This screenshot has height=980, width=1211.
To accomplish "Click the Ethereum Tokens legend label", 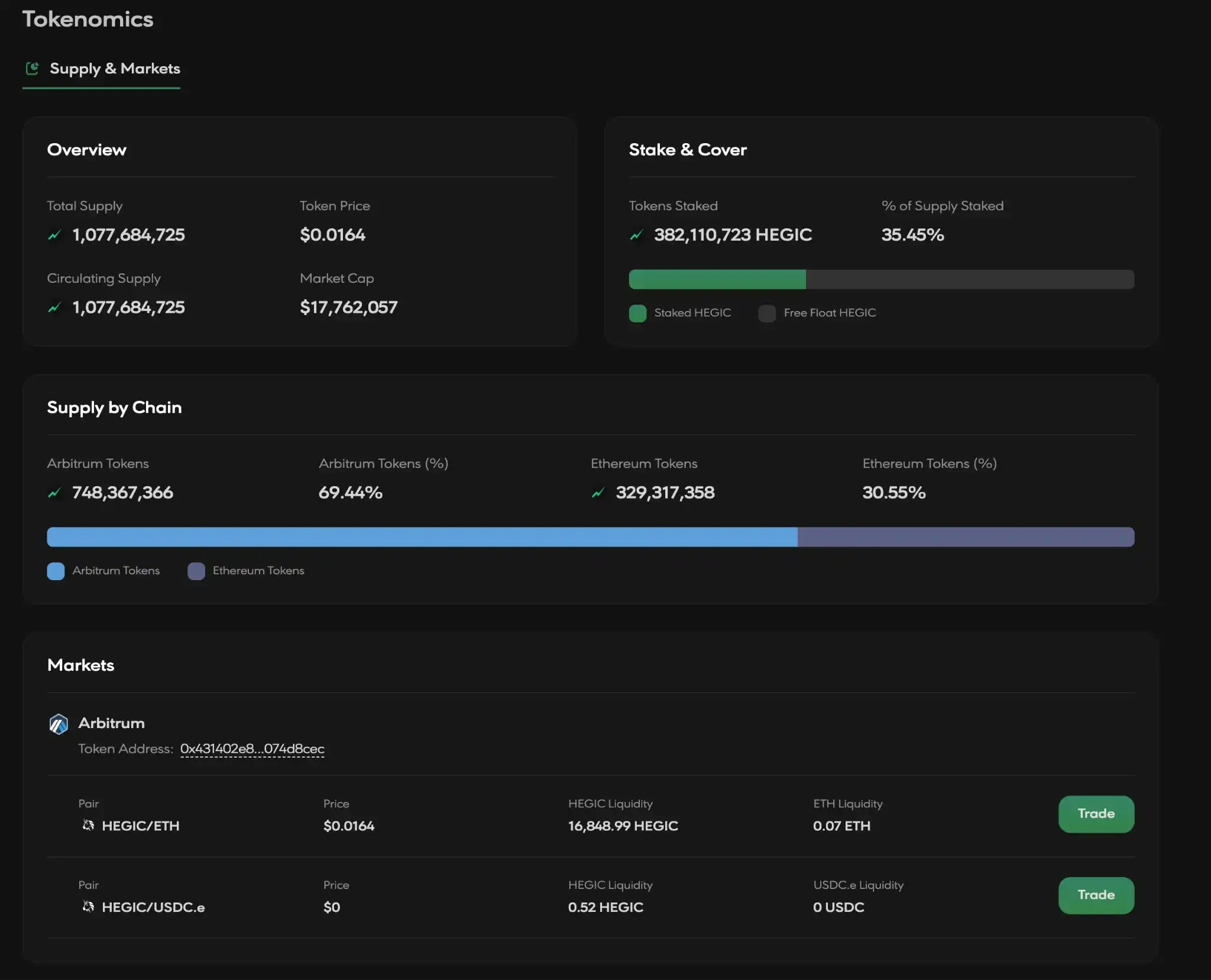I will [x=258, y=571].
